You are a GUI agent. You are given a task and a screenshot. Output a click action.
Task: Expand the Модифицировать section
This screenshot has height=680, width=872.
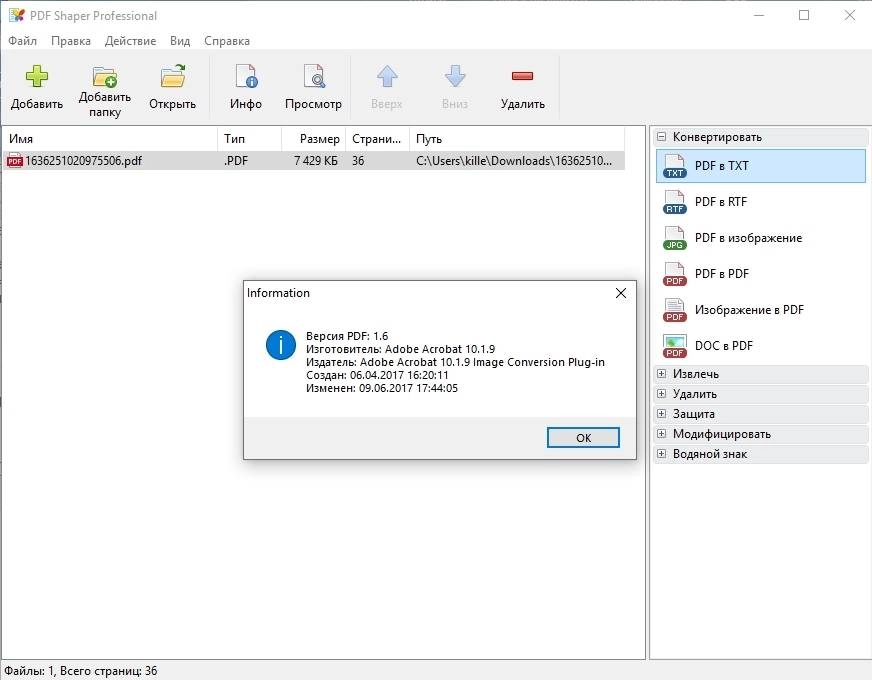(661, 434)
